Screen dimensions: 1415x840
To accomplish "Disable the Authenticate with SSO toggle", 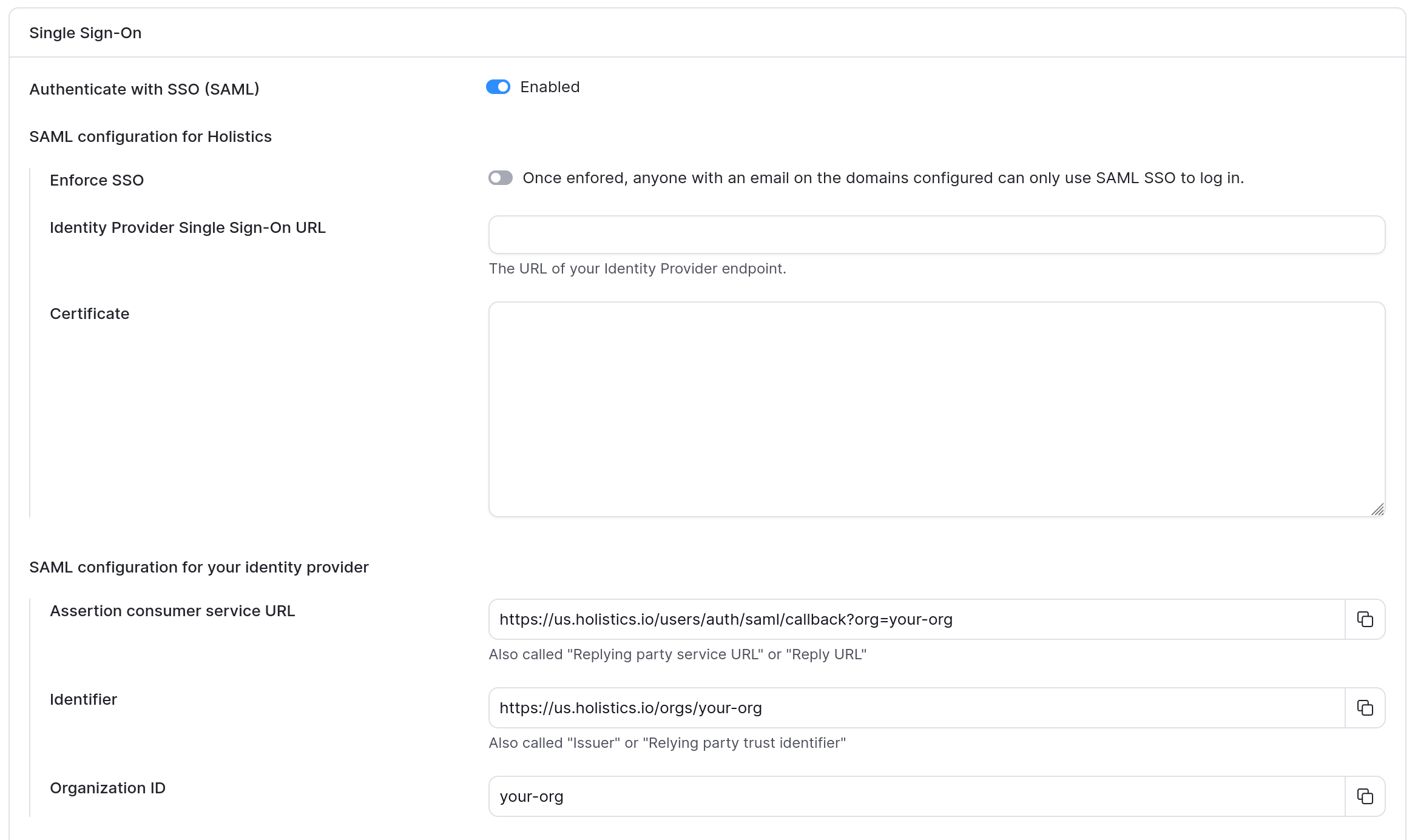I will tap(498, 87).
